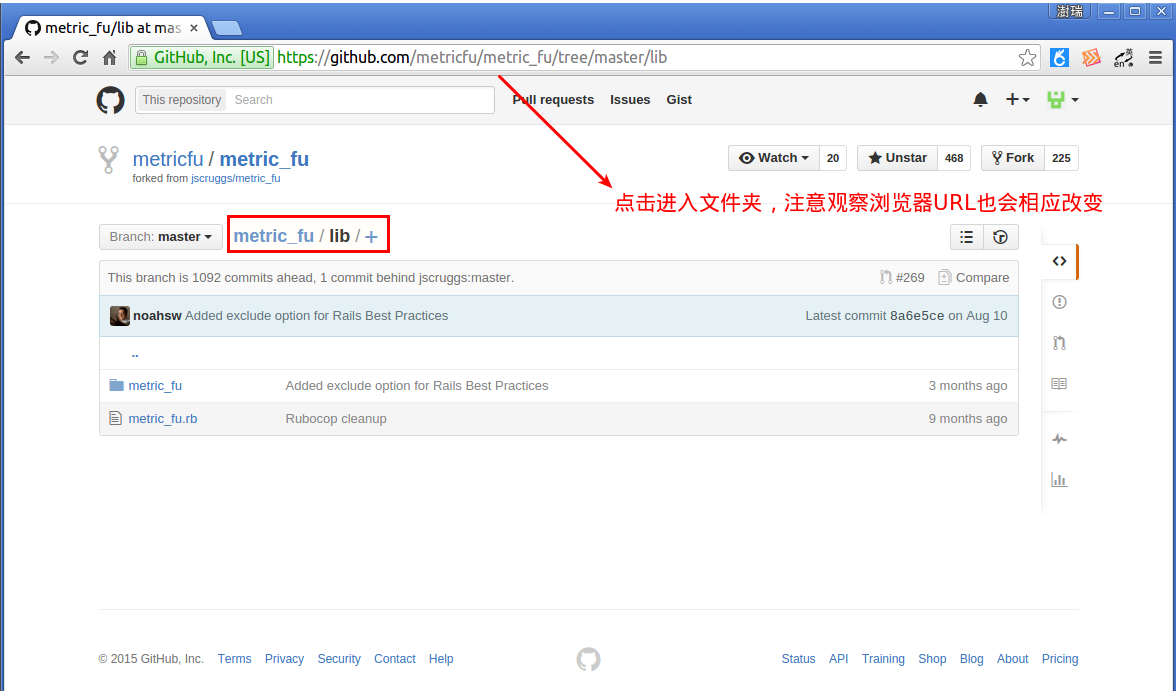Screen dimensions: 1176x691
Task: Open Issues from the right sidebar icon
Action: point(1059,301)
